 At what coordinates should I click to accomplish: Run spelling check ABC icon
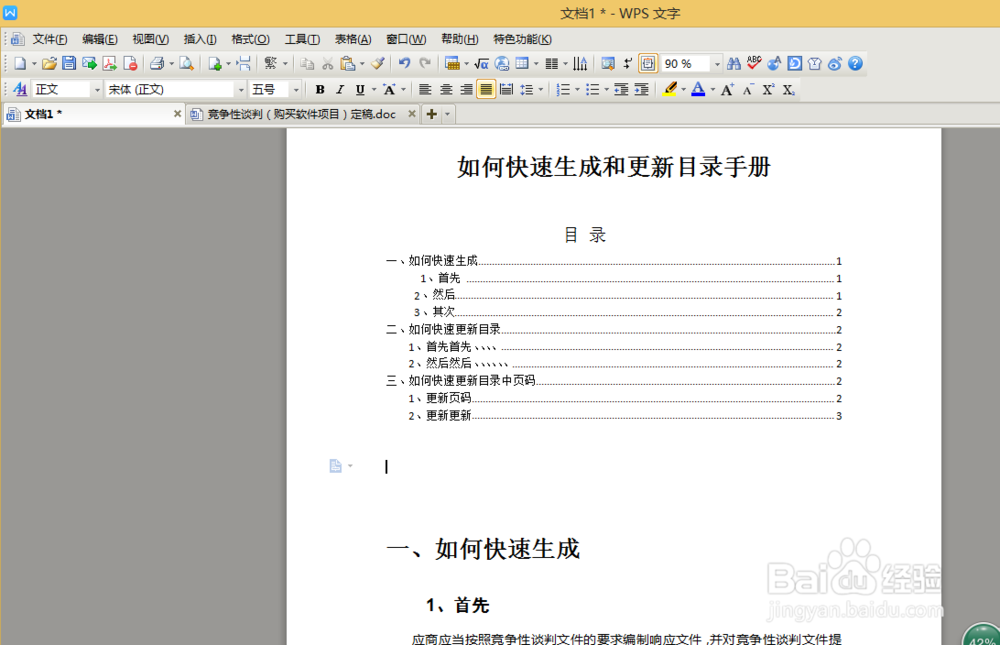click(754, 63)
